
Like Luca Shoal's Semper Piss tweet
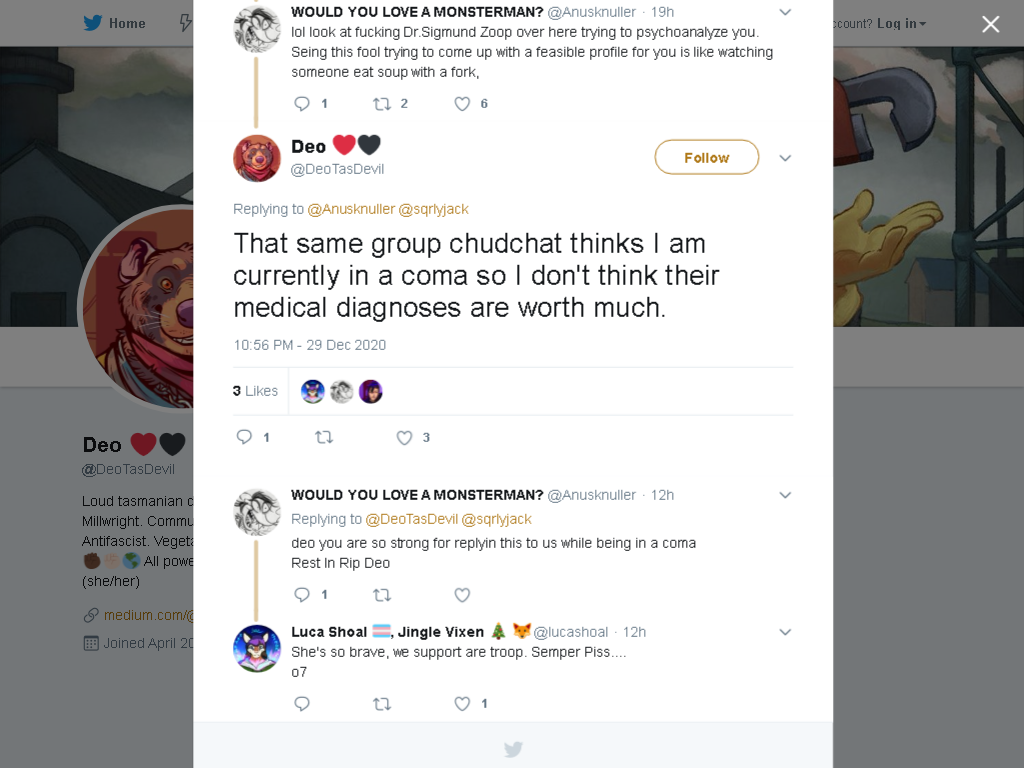(462, 704)
